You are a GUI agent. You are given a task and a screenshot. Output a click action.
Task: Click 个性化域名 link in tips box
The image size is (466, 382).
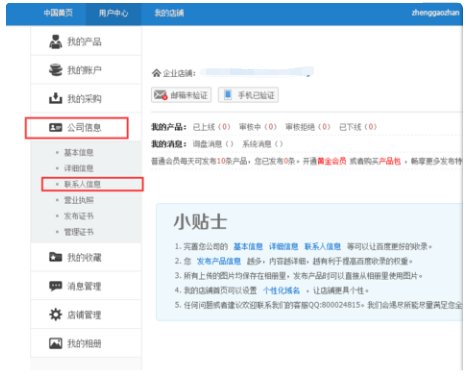point(282,291)
